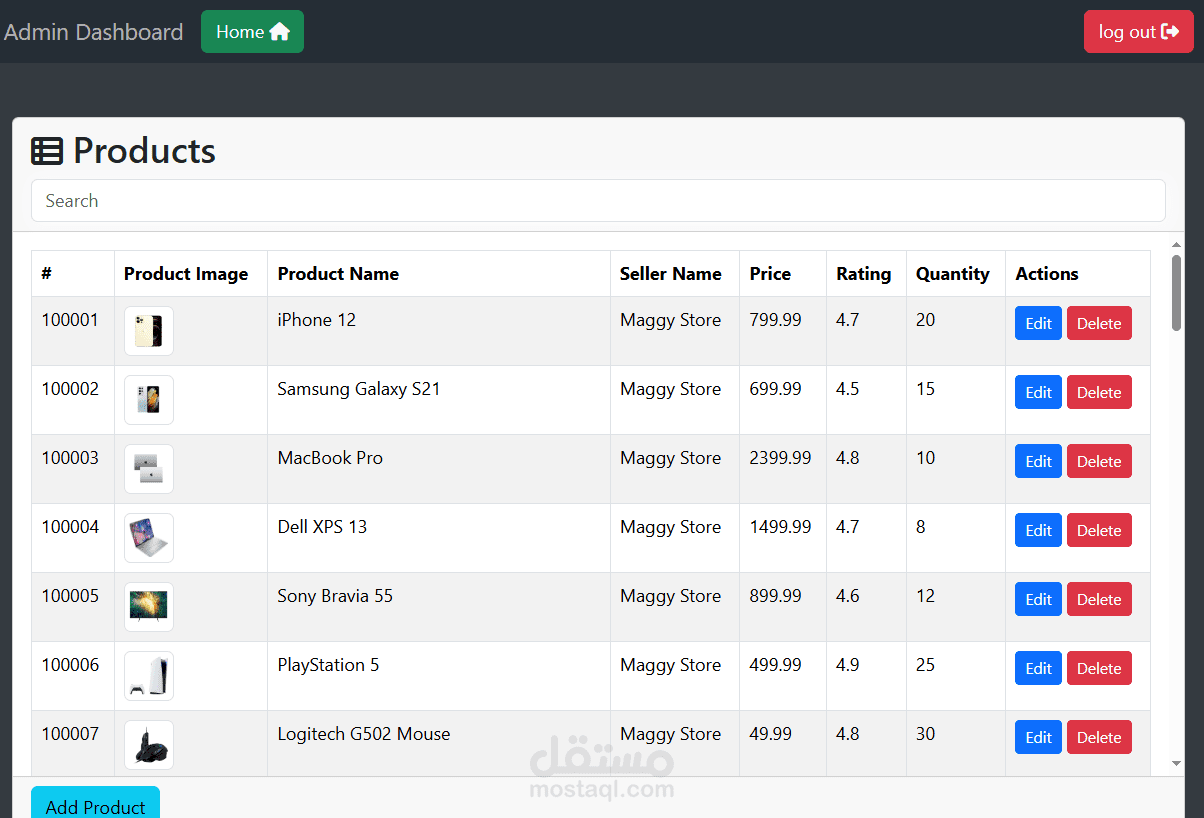Click the Products list icon in the heading

[47, 151]
